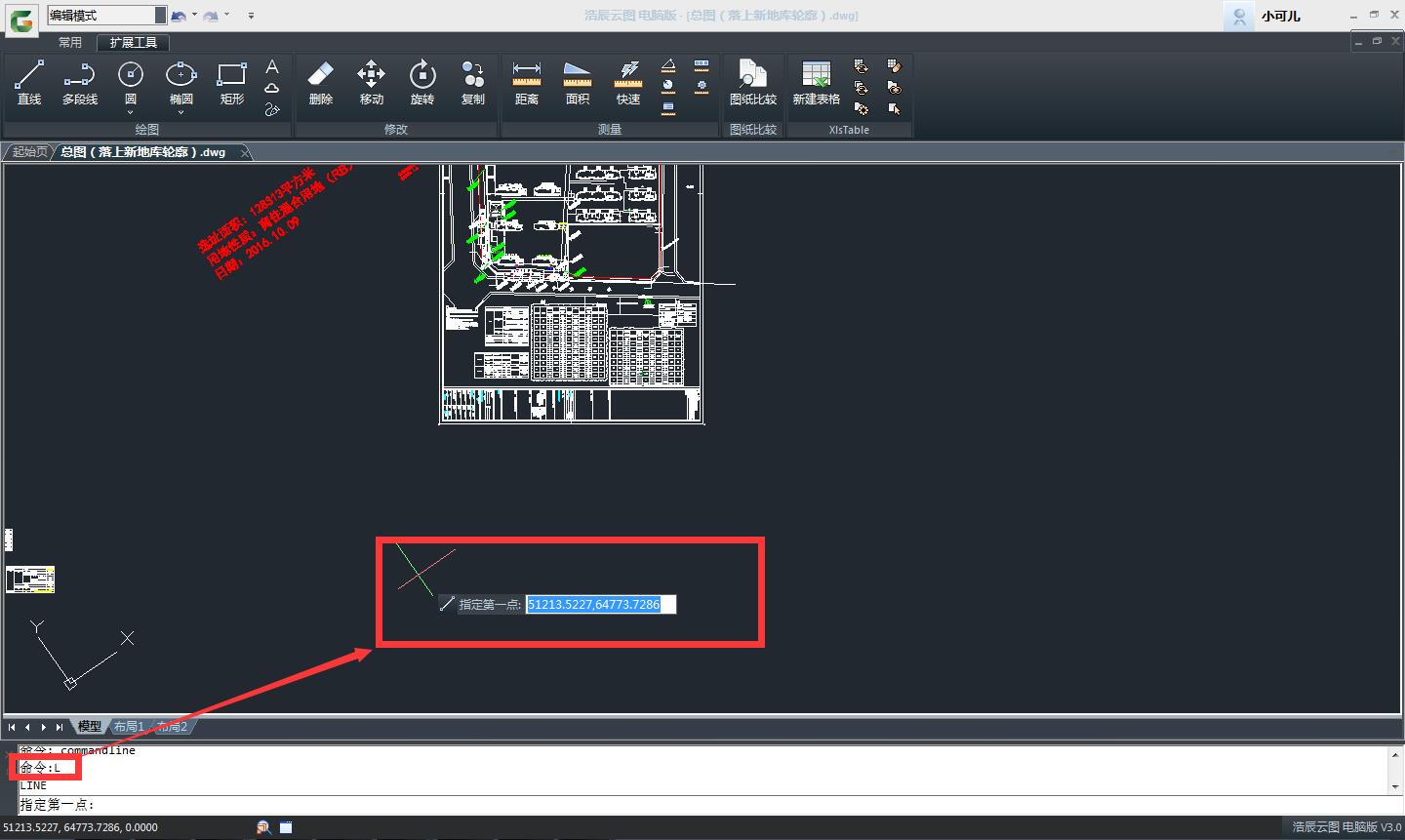Screen dimensions: 1405x840
Task: Select the radius measurement icon
Action: point(668,87)
